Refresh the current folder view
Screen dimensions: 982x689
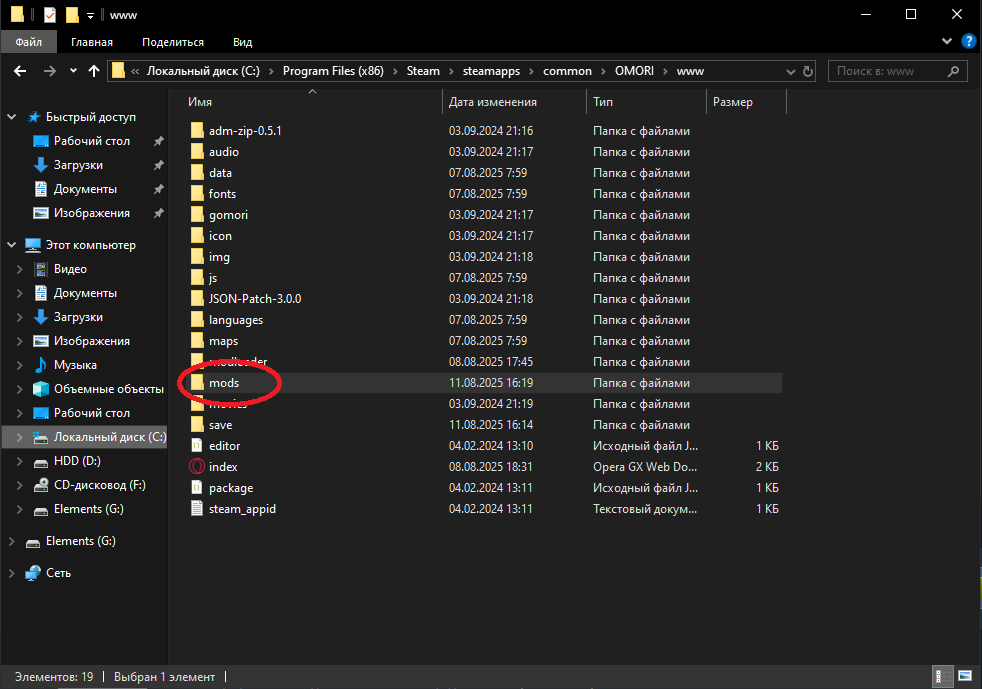click(x=808, y=71)
